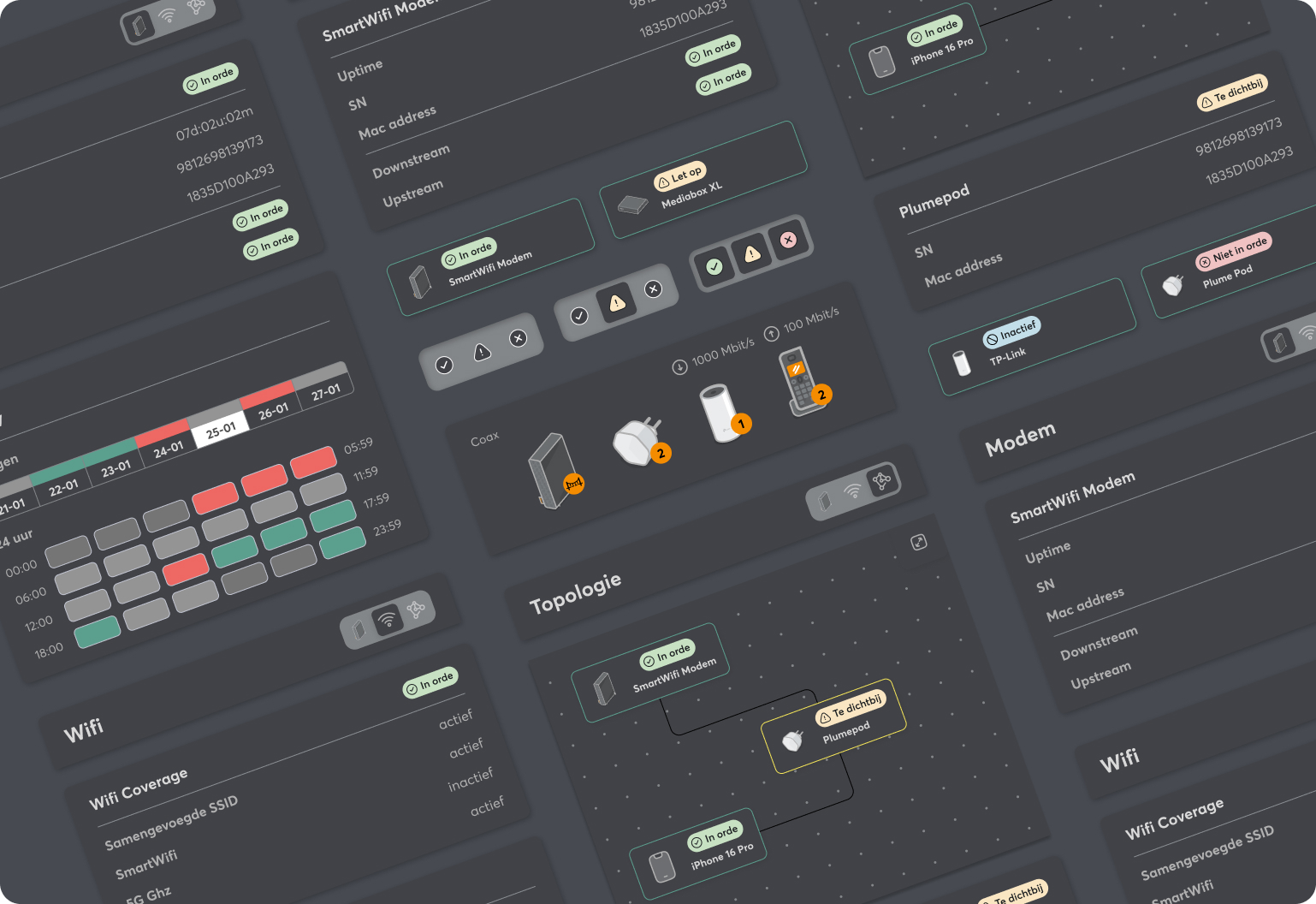Click the Coax modem device icon
1316x904 pixels.
point(554,472)
